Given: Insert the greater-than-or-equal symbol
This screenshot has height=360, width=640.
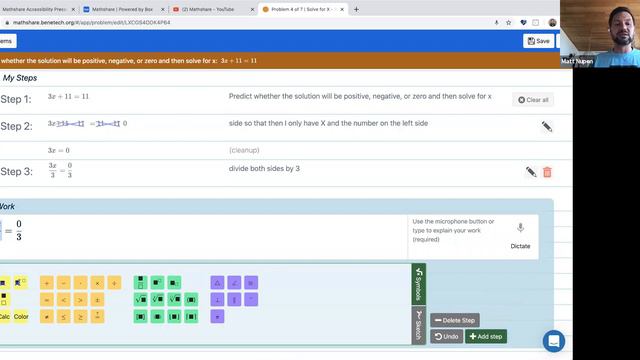Looking at the screenshot, I should click(80, 316).
